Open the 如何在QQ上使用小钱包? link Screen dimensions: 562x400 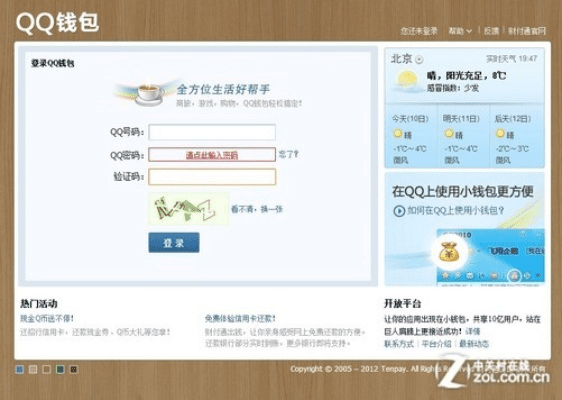click(x=456, y=210)
